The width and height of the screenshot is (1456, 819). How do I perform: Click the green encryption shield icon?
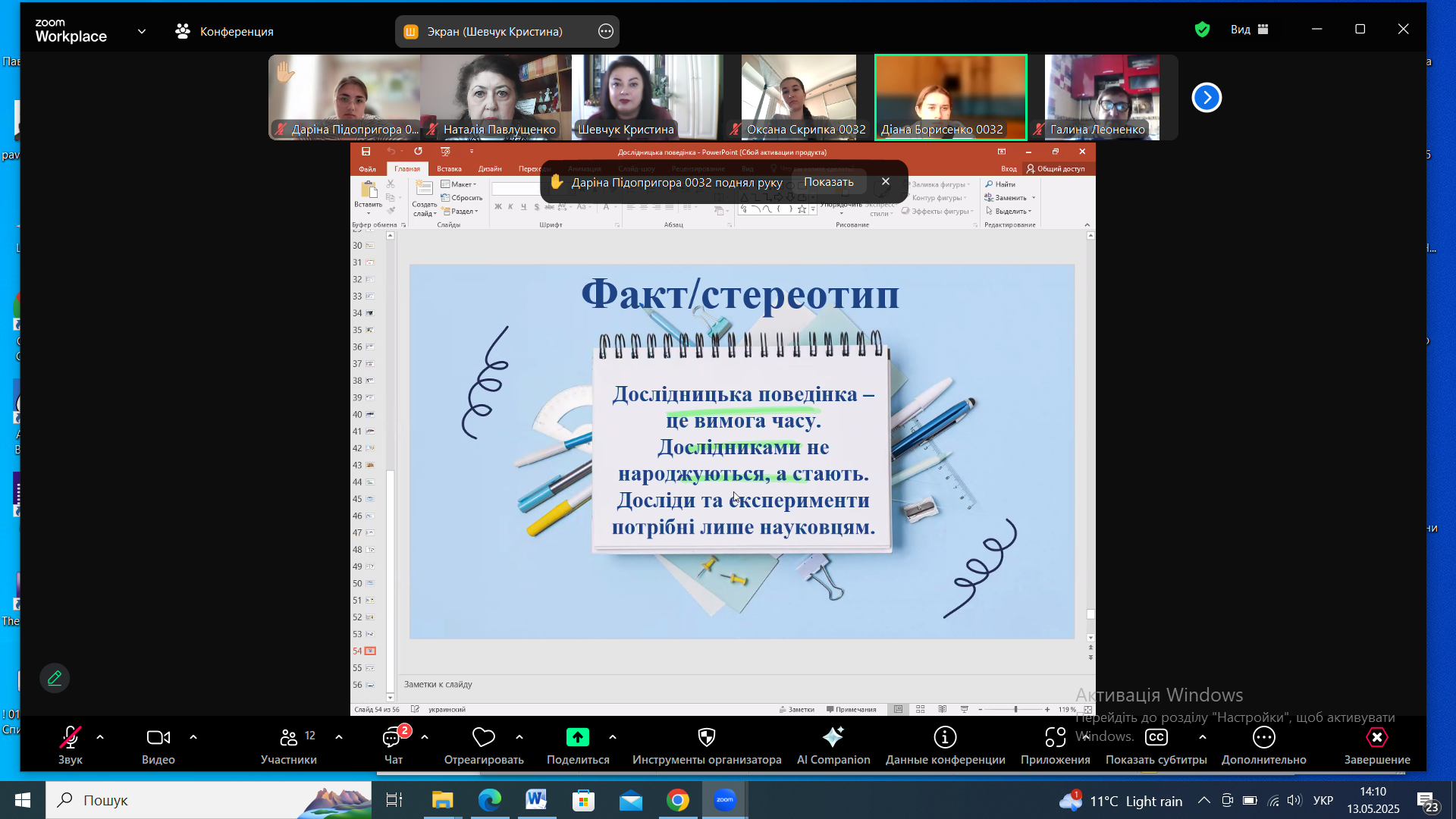(1202, 30)
